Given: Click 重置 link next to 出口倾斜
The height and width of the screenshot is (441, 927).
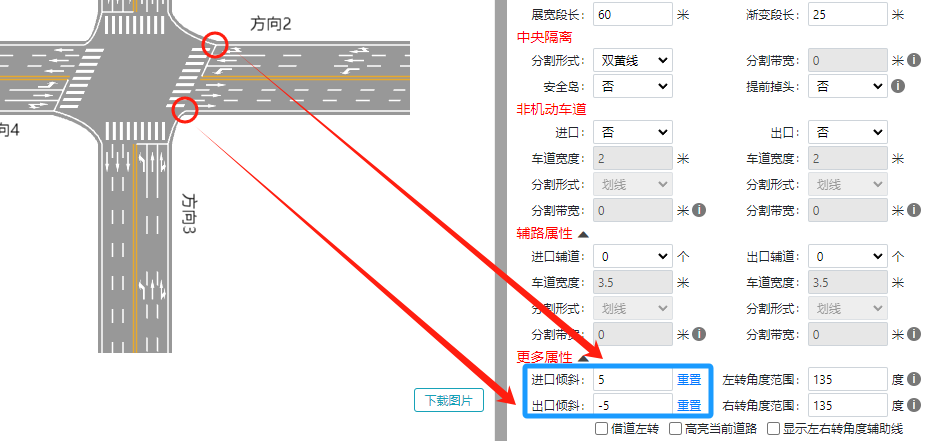Looking at the screenshot, I should [688, 405].
